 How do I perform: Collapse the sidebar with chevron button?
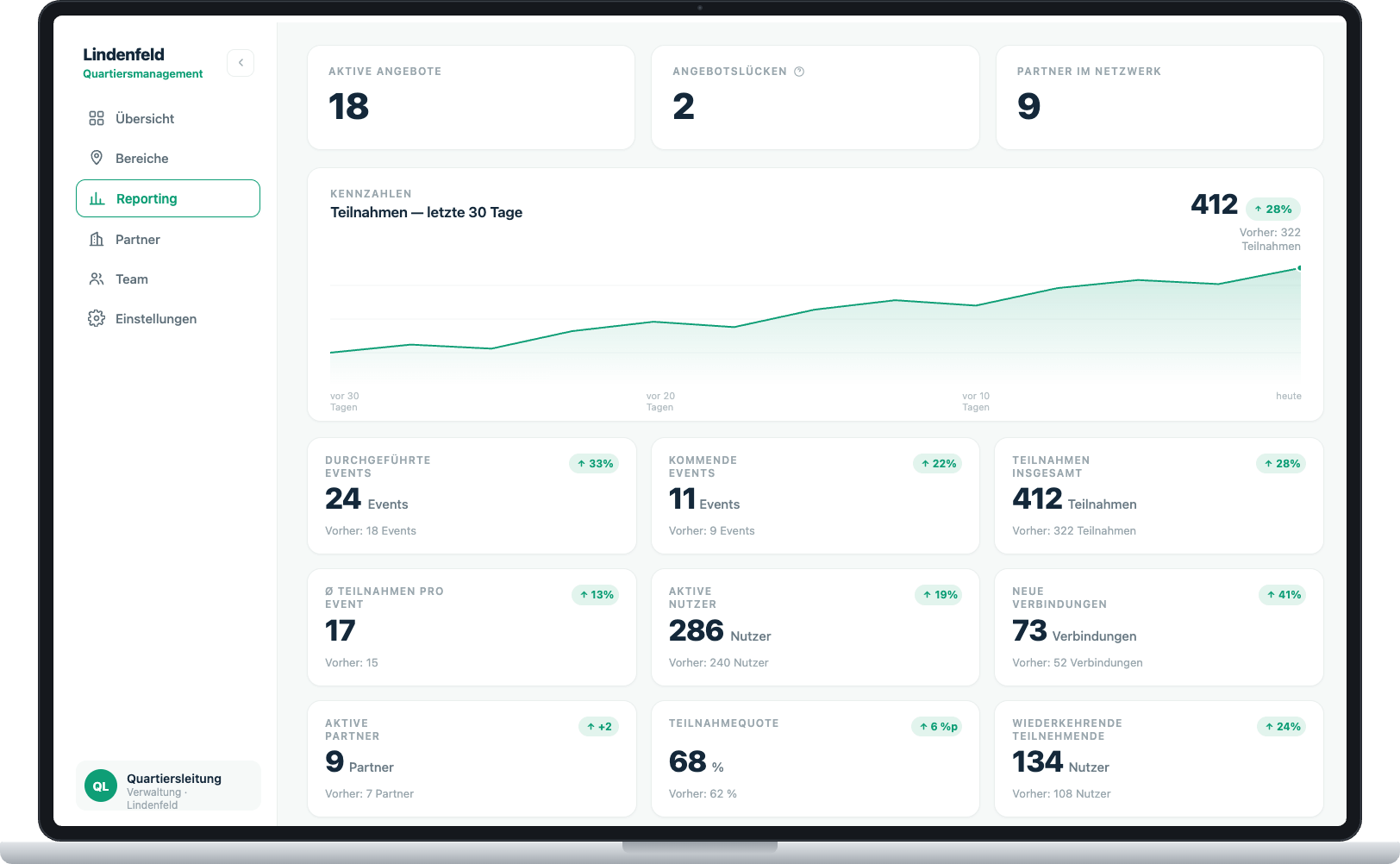click(x=241, y=63)
